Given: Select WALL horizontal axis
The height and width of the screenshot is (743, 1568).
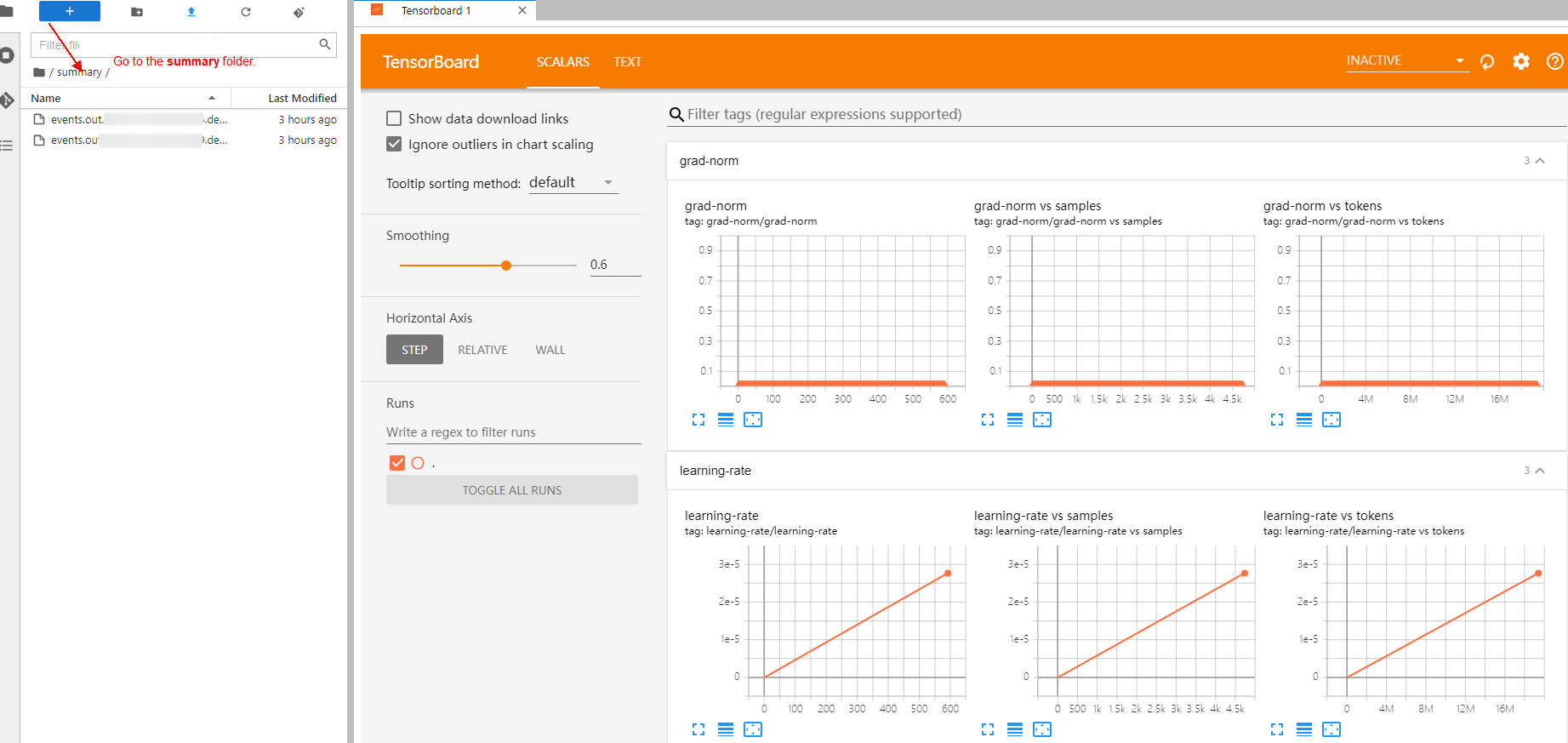Looking at the screenshot, I should coord(550,350).
